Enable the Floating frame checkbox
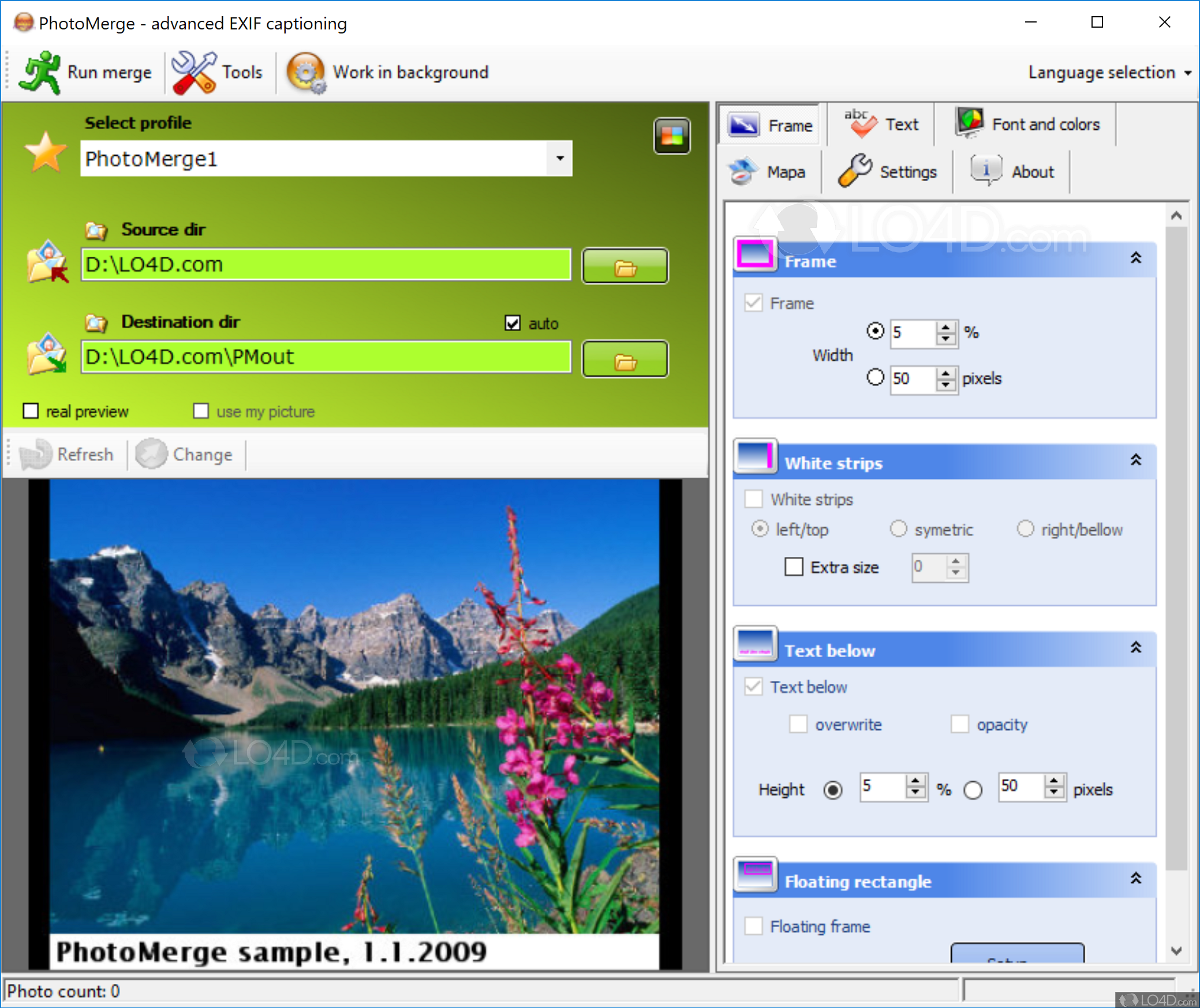1200x1008 pixels. 753,926
